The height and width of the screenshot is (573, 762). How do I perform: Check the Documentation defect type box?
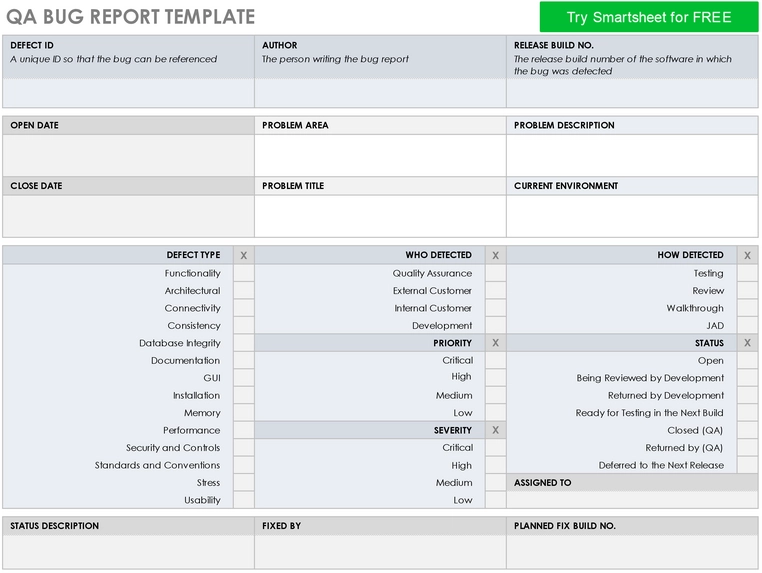pyautogui.click(x=243, y=361)
